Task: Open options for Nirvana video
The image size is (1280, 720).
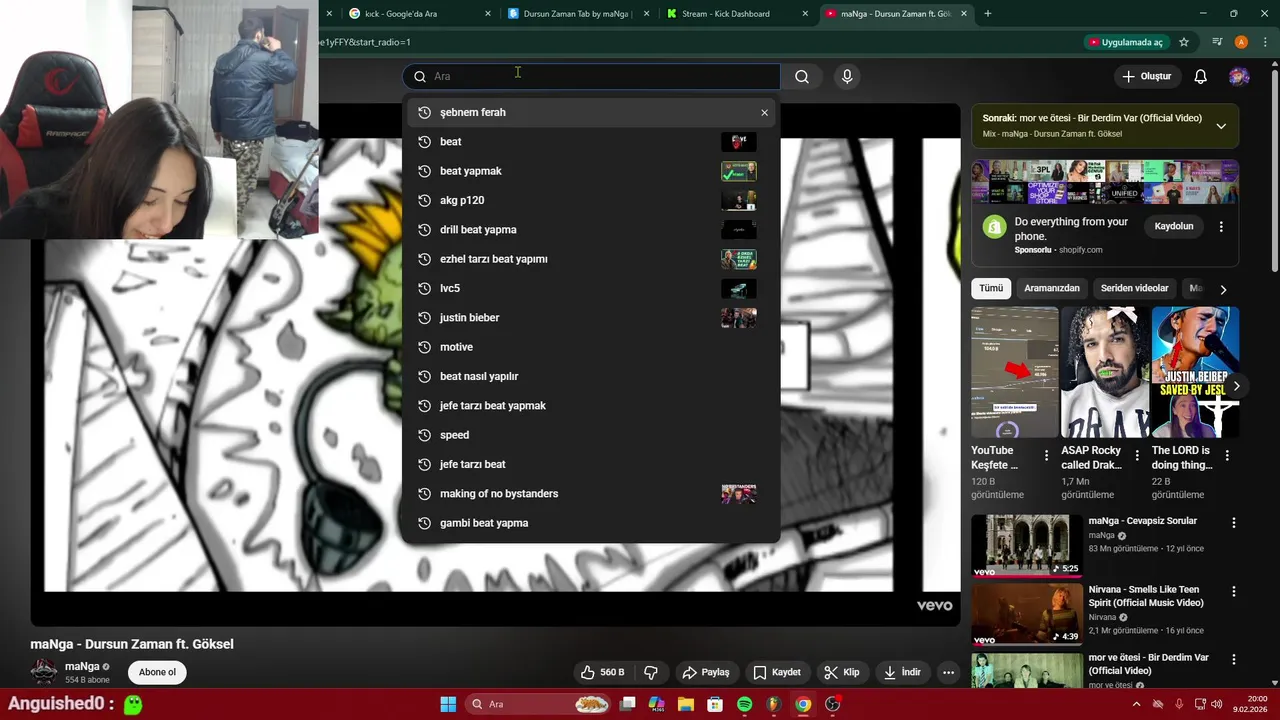Action: coord(1233,592)
